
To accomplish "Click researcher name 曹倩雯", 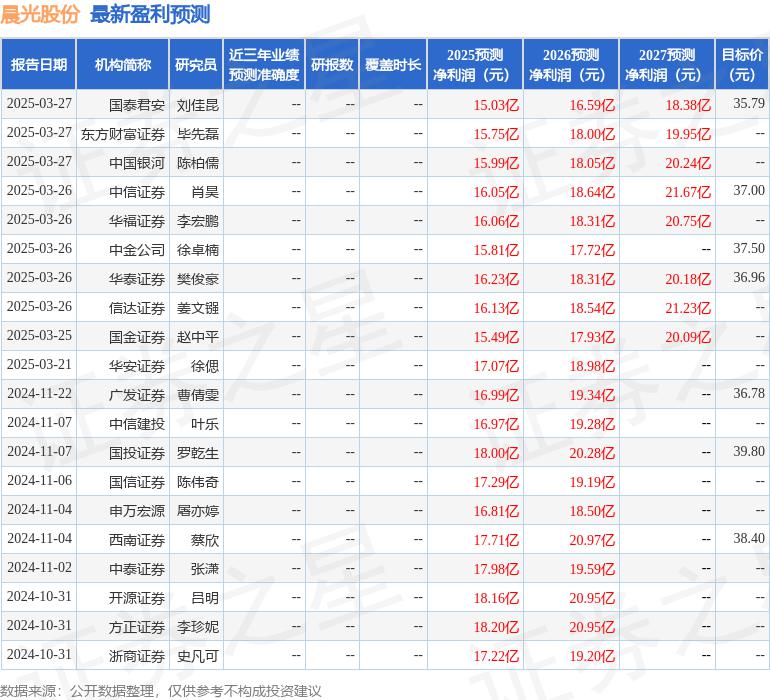I will pos(197,395).
